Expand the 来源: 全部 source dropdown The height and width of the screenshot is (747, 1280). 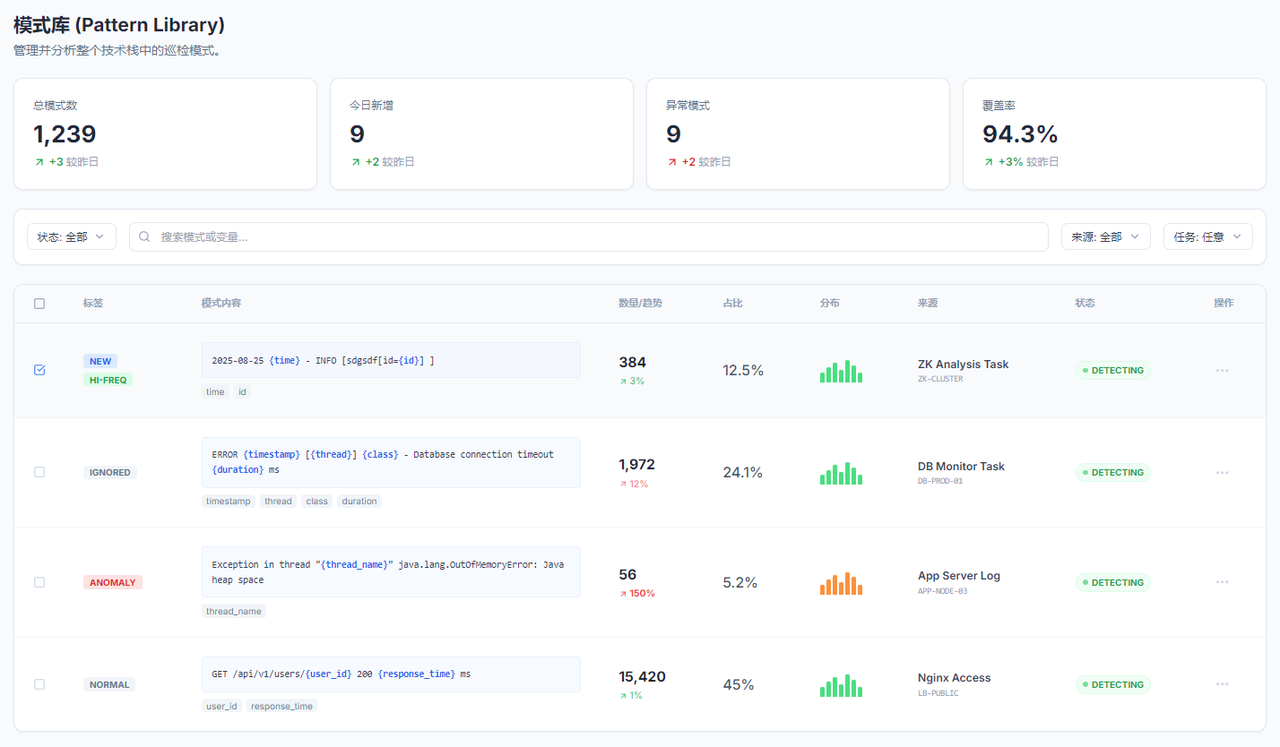click(x=1105, y=237)
